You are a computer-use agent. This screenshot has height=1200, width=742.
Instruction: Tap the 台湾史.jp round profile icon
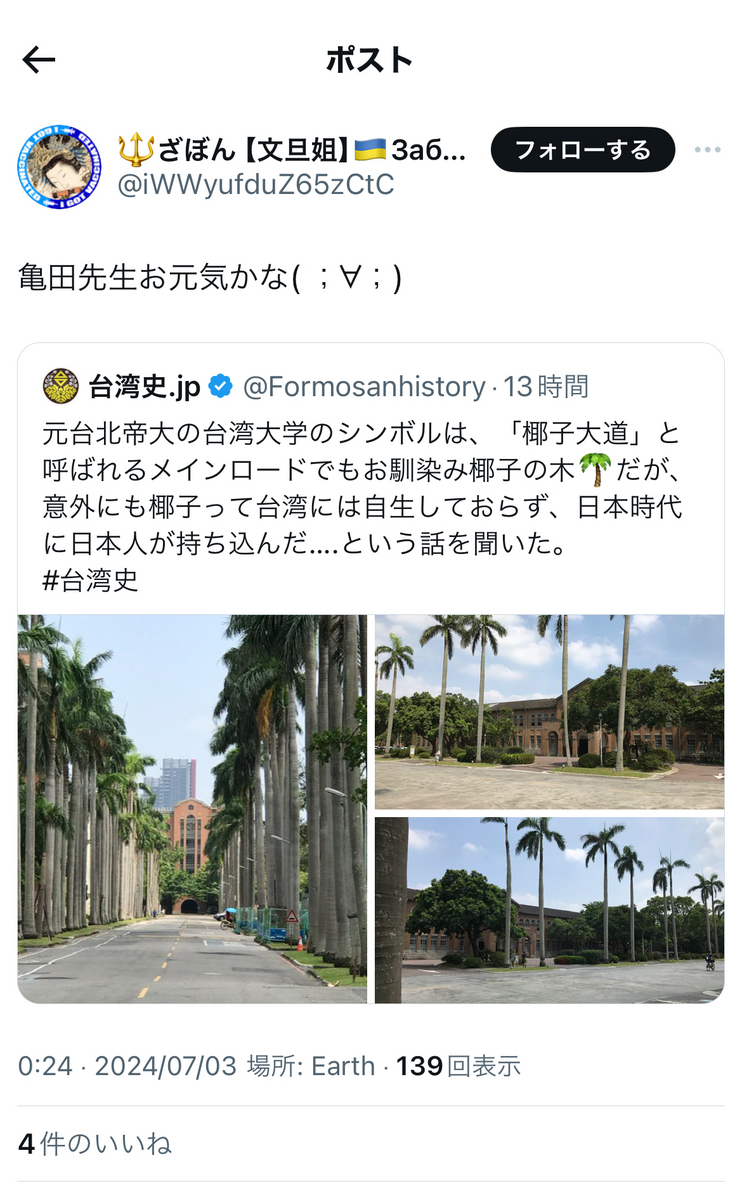click(x=61, y=385)
